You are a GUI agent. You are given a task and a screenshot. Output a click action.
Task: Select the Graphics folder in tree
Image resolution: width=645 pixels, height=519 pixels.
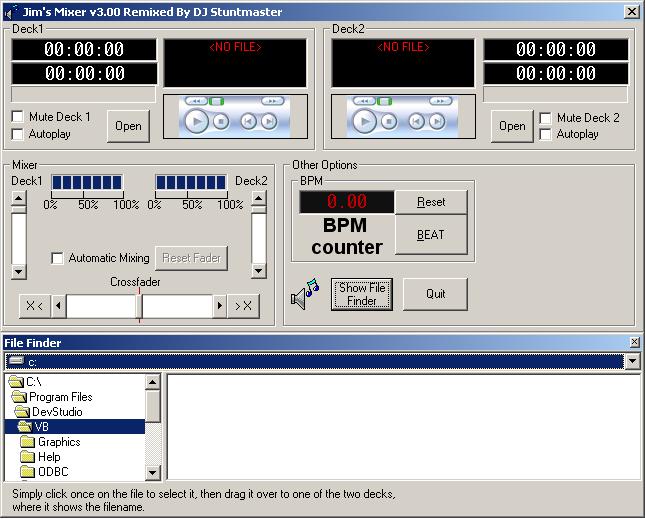pyautogui.click(x=59, y=441)
